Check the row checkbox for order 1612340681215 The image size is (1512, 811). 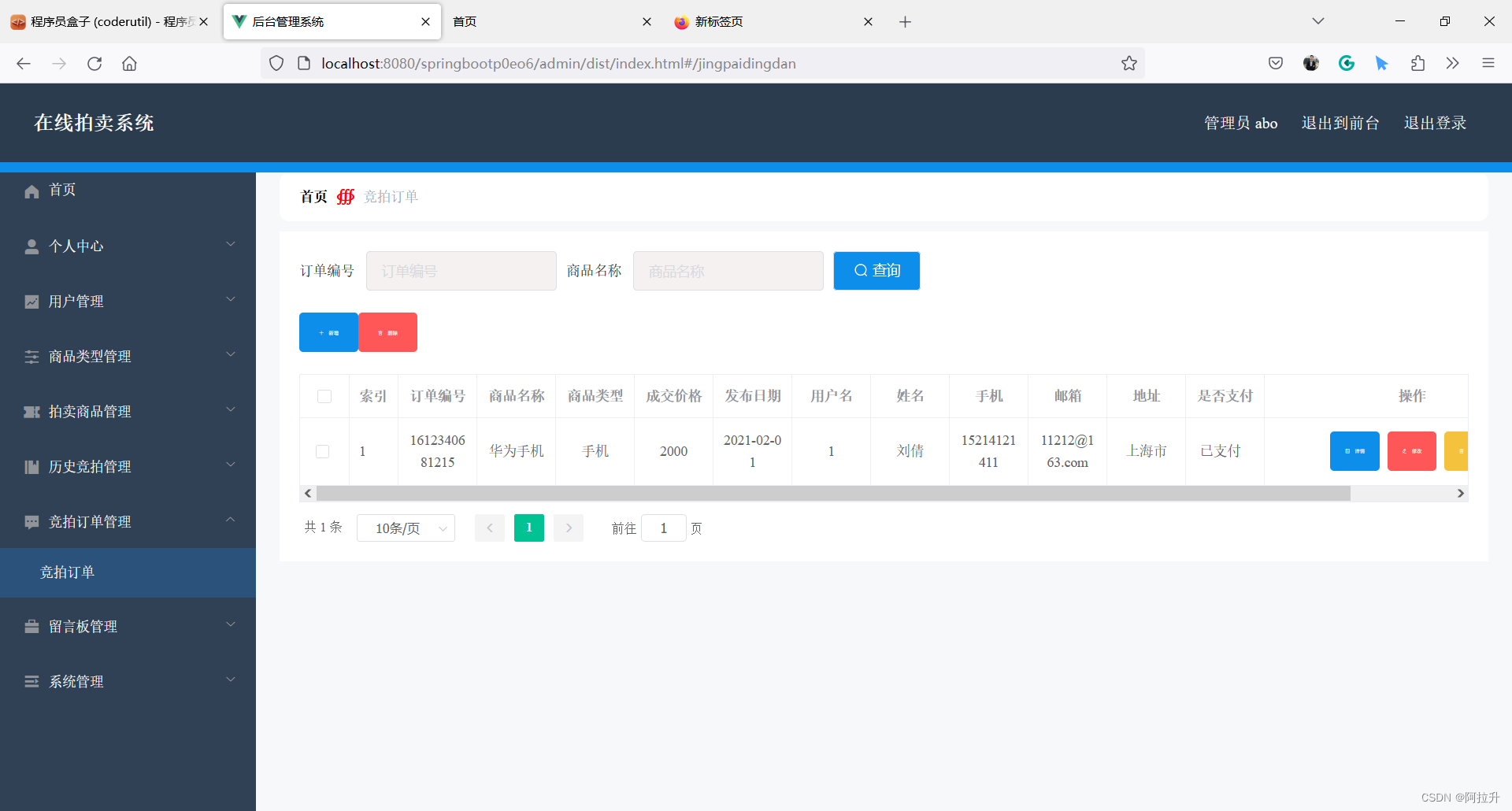point(323,451)
